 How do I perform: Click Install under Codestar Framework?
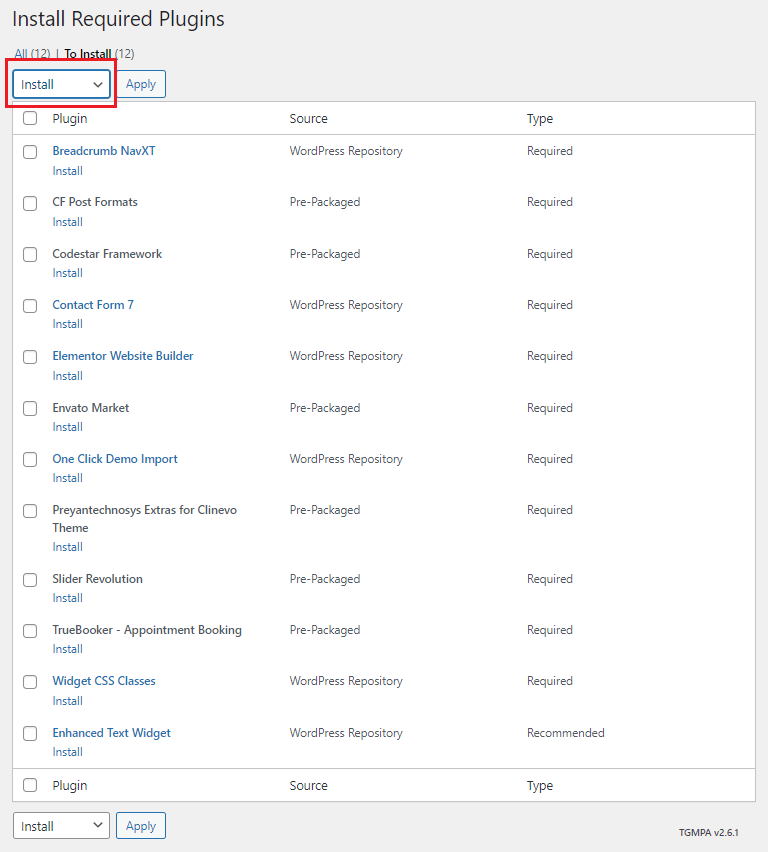(67, 273)
